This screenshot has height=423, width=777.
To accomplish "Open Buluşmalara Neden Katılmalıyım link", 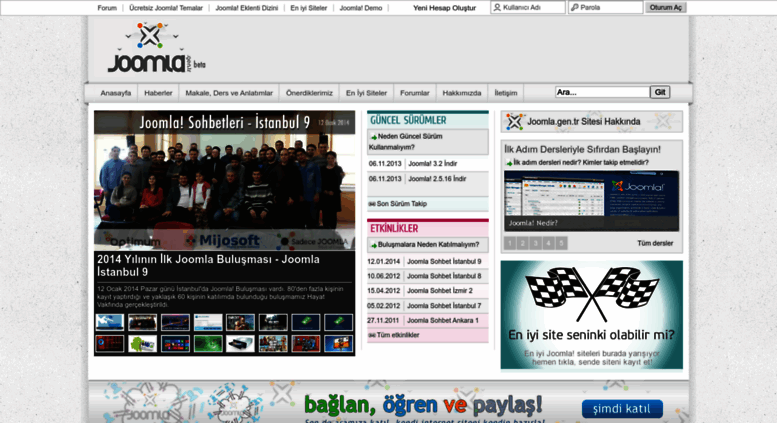I will coord(428,245).
